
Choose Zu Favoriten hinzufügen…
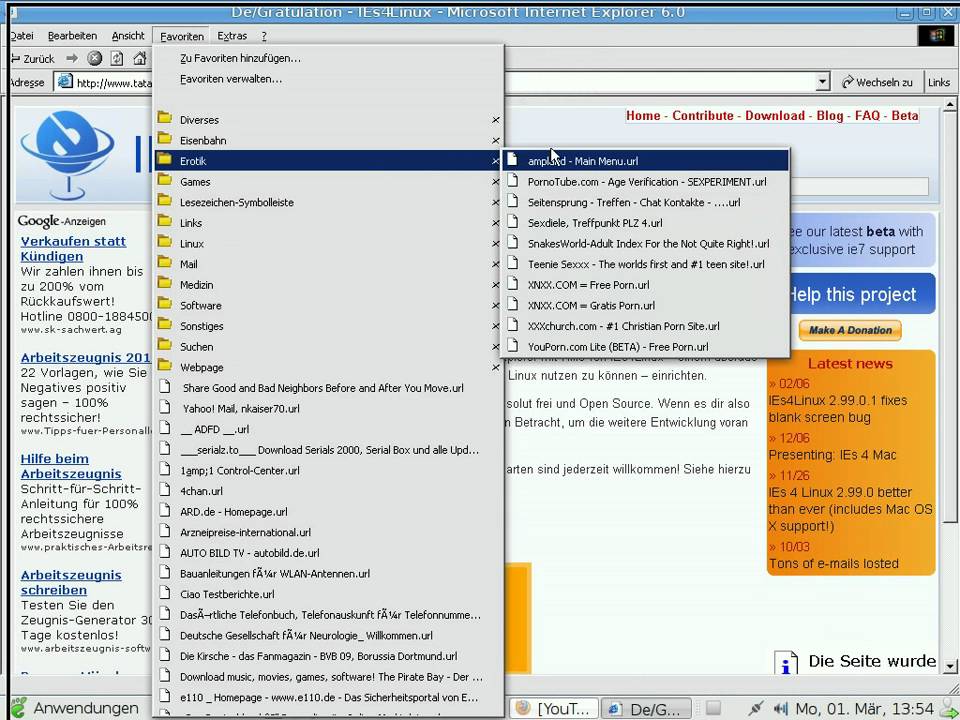point(241,58)
